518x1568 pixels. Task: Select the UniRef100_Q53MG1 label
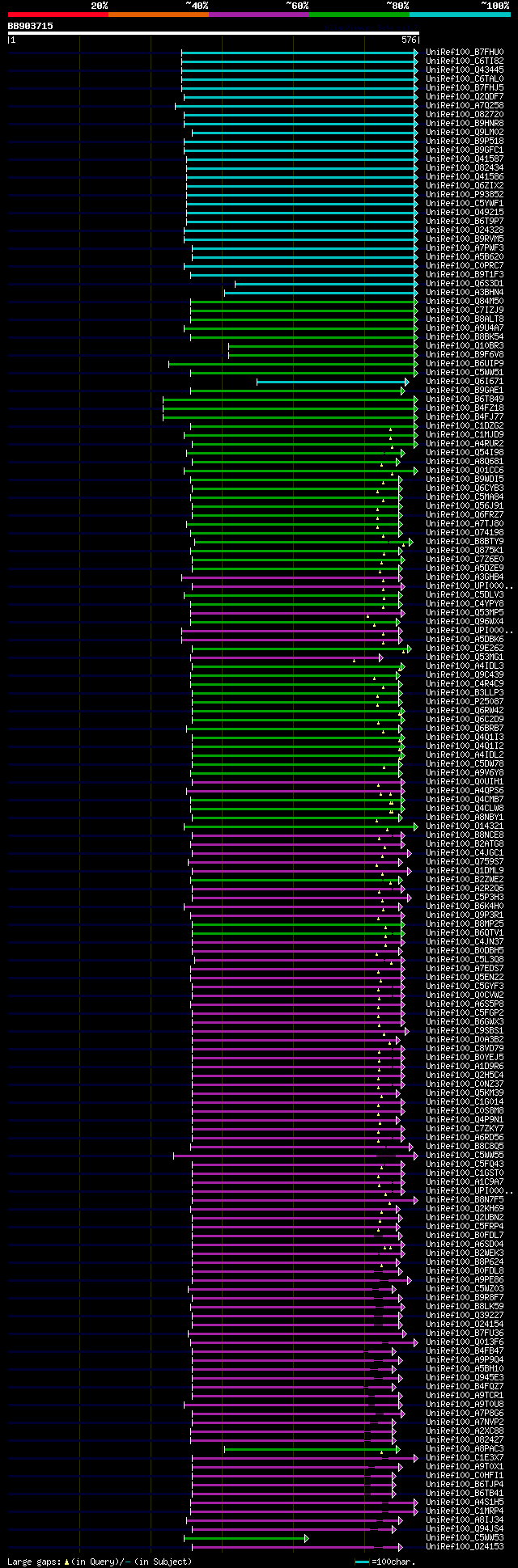coord(465,657)
